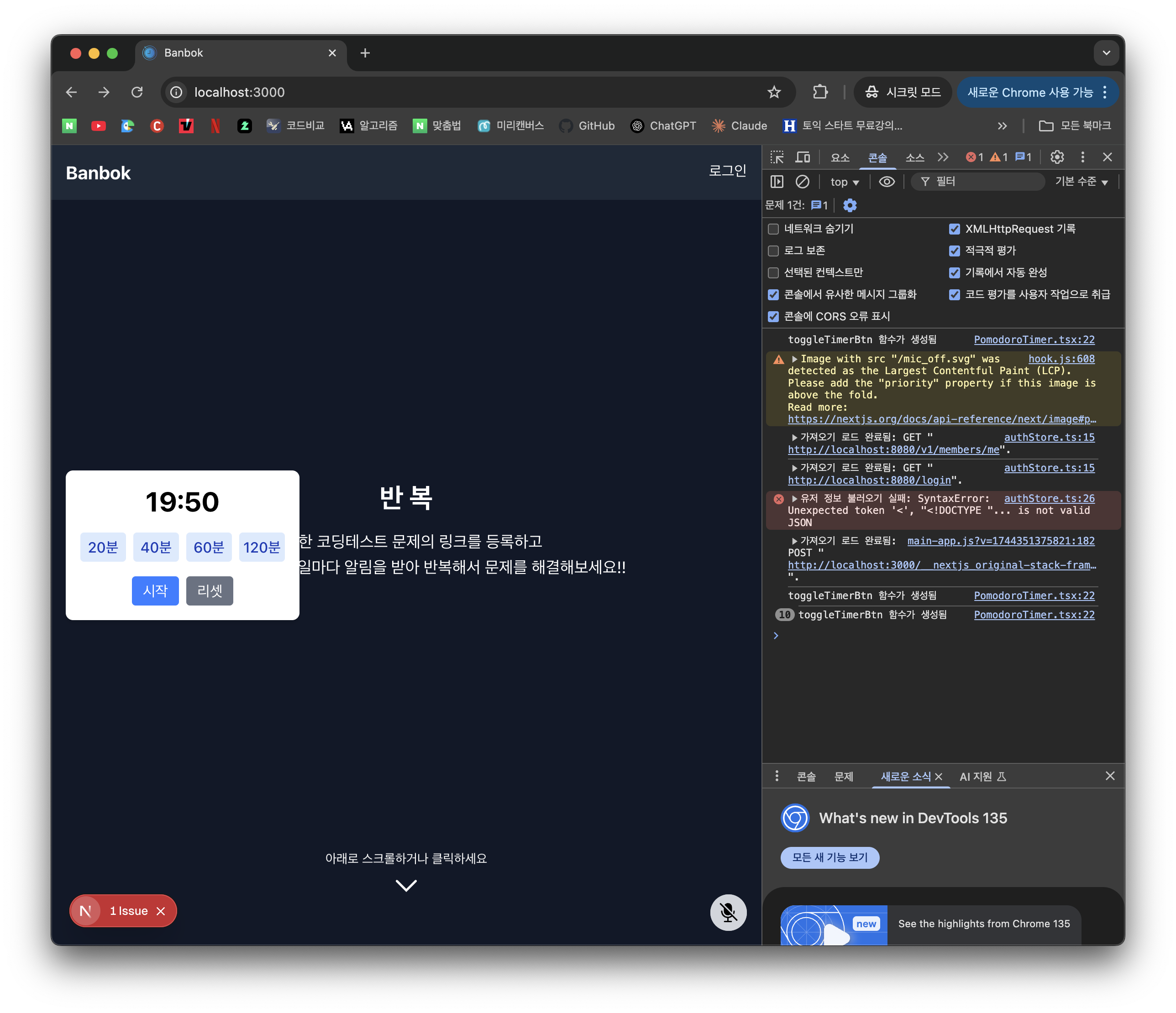Click the inspect element picker icon
The width and height of the screenshot is (1176, 1013).
tap(777, 157)
